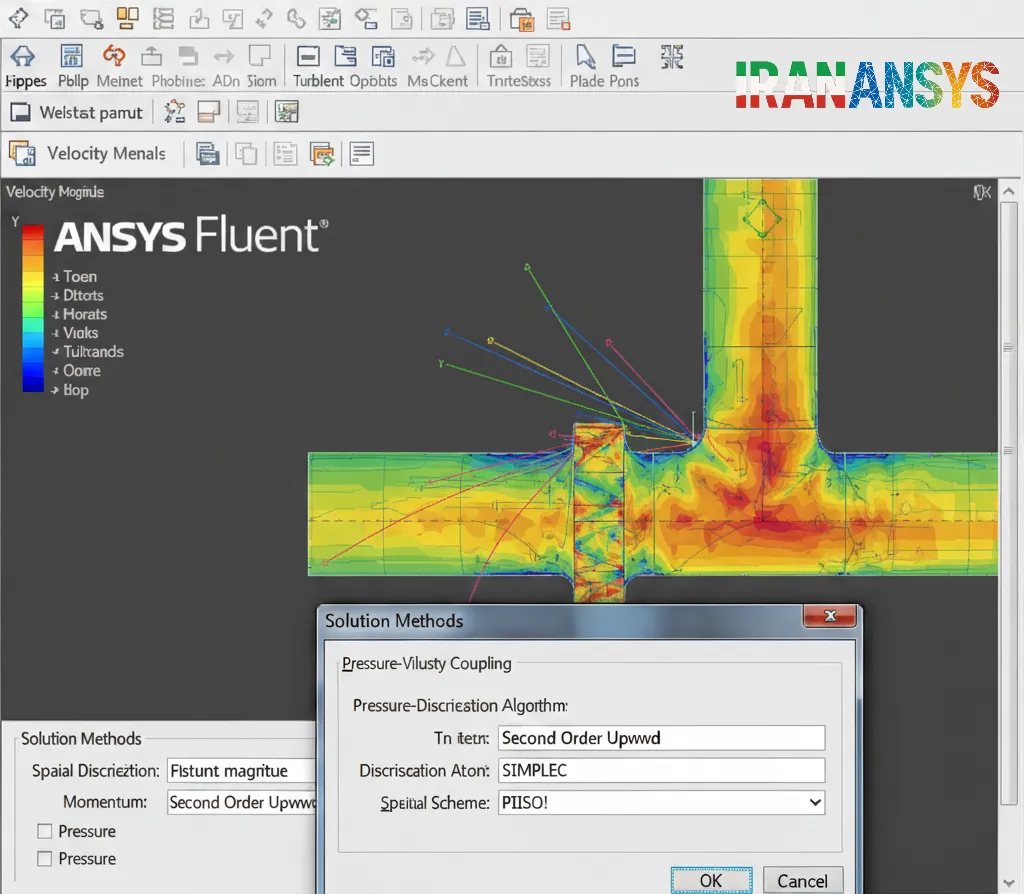The height and width of the screenshot is (894, 1024).
Task: Click the ADn arrow icon
Action: 224,57
